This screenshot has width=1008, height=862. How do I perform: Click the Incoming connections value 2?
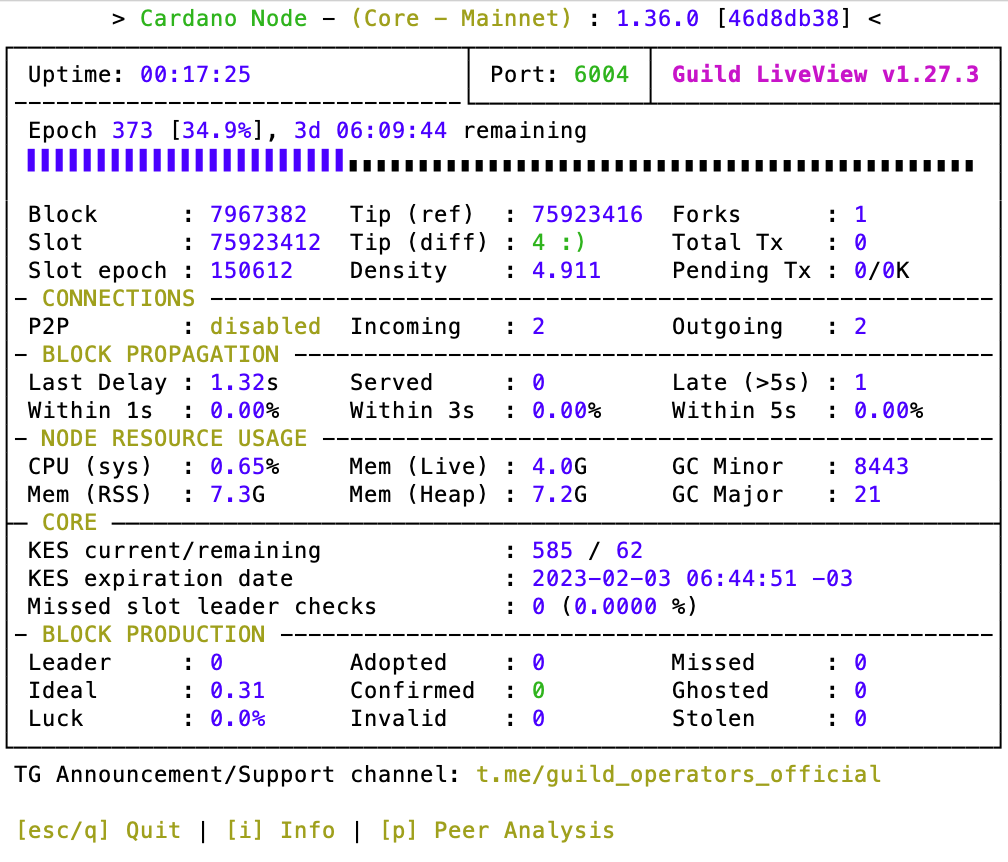click(x=539, y=326)
